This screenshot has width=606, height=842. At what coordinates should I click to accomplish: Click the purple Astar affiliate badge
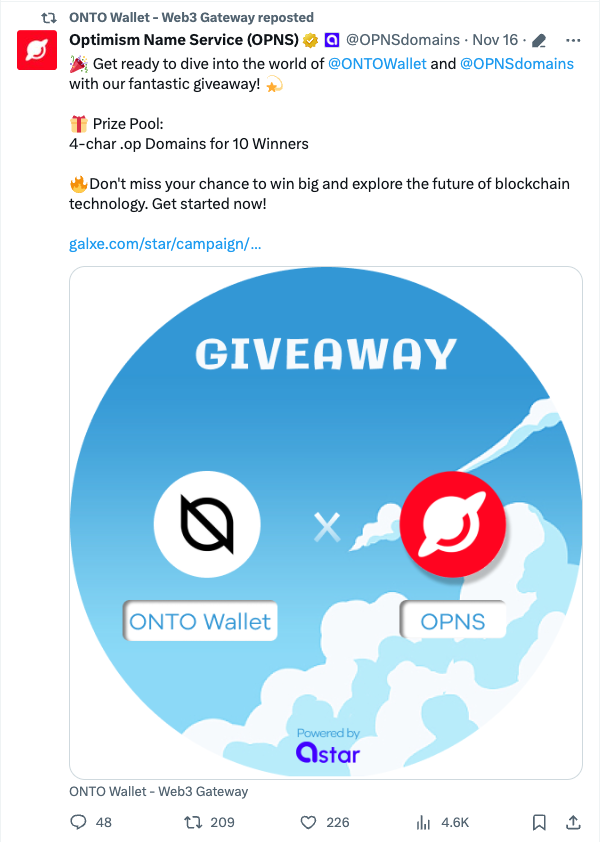[332, 40]
